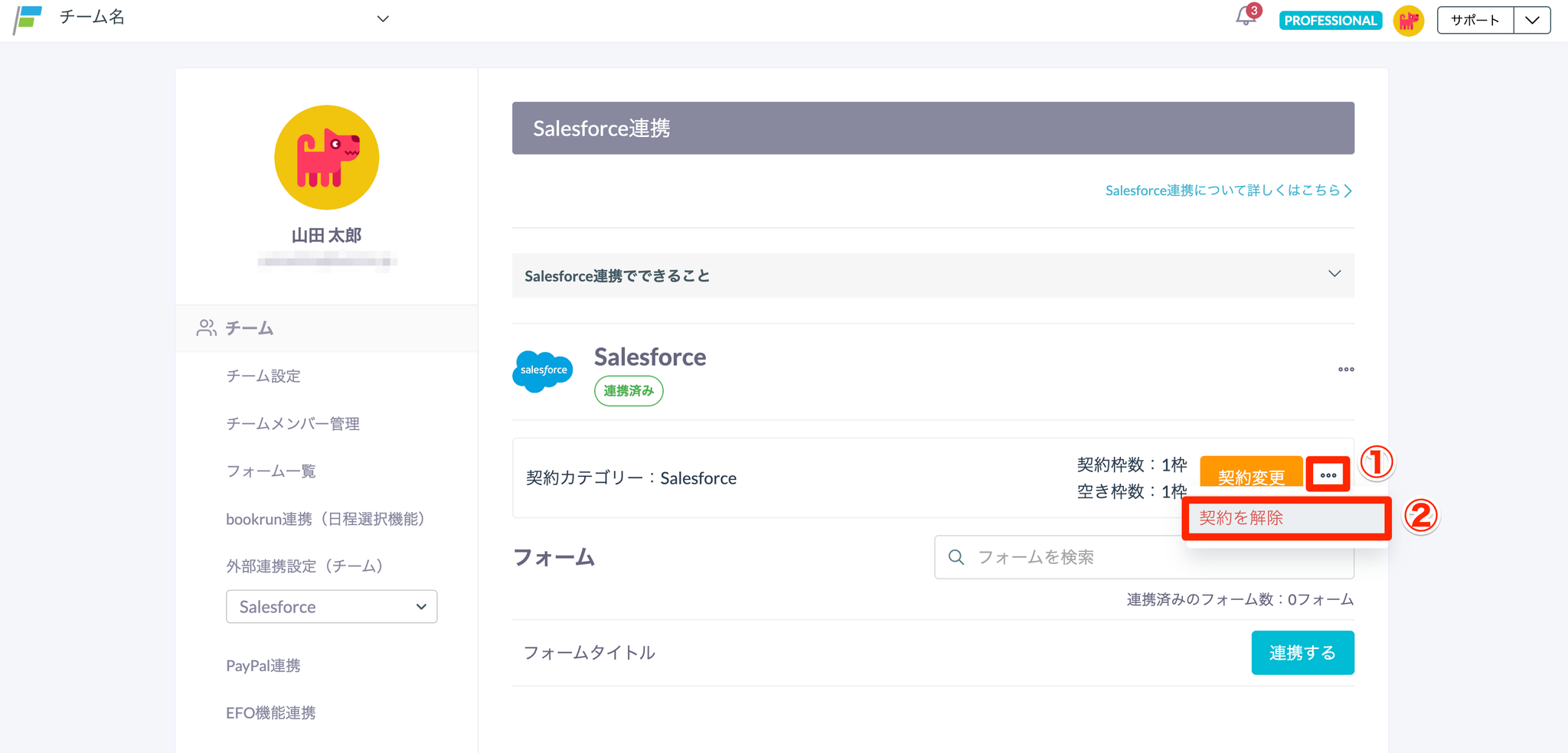1568x753 pixels.
Task: Click the orange '契約変更' button
Action: (x=1250, y=476)
